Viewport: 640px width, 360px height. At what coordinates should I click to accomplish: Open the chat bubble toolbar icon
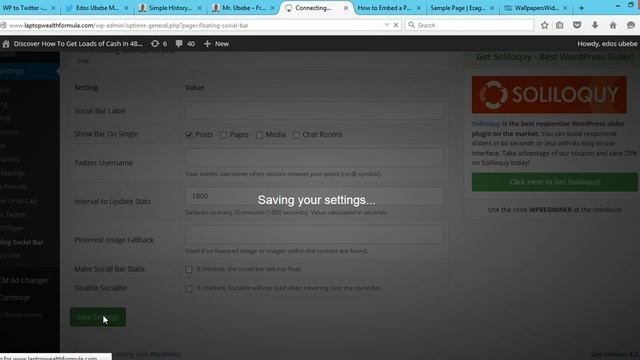(631, 25)
